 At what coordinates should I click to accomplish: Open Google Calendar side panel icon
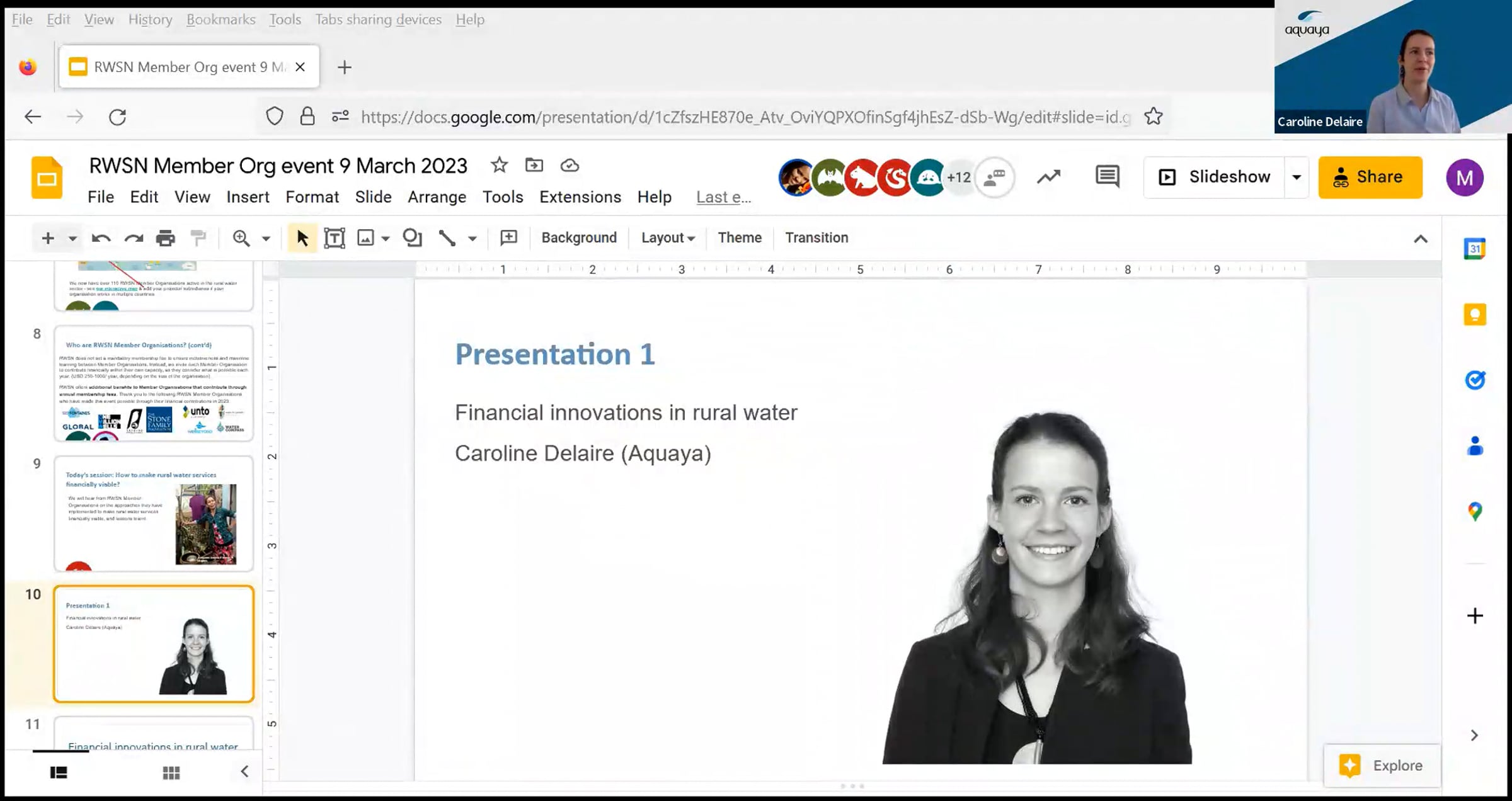1474,249
